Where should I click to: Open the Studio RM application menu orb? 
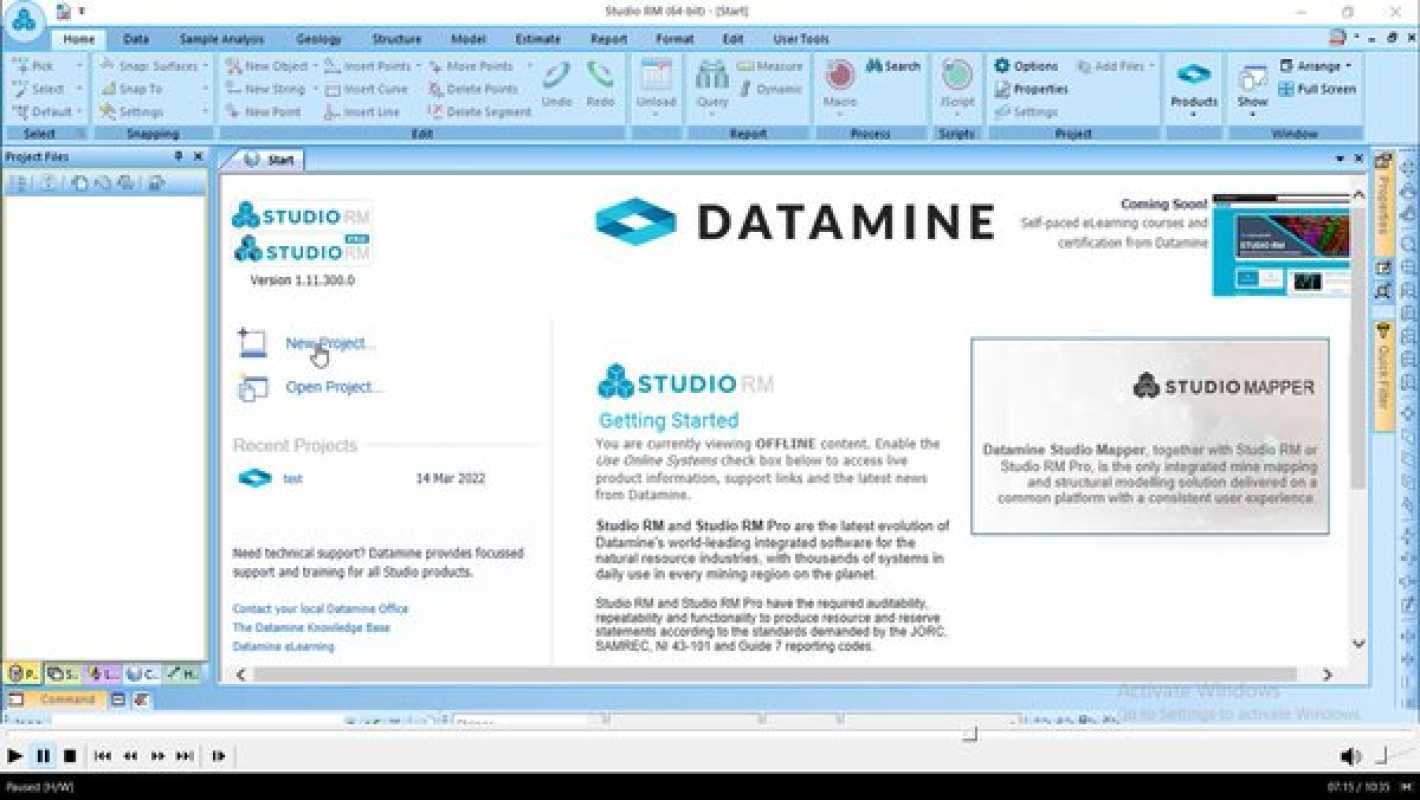pyautogui.click(x=23, y=18)
